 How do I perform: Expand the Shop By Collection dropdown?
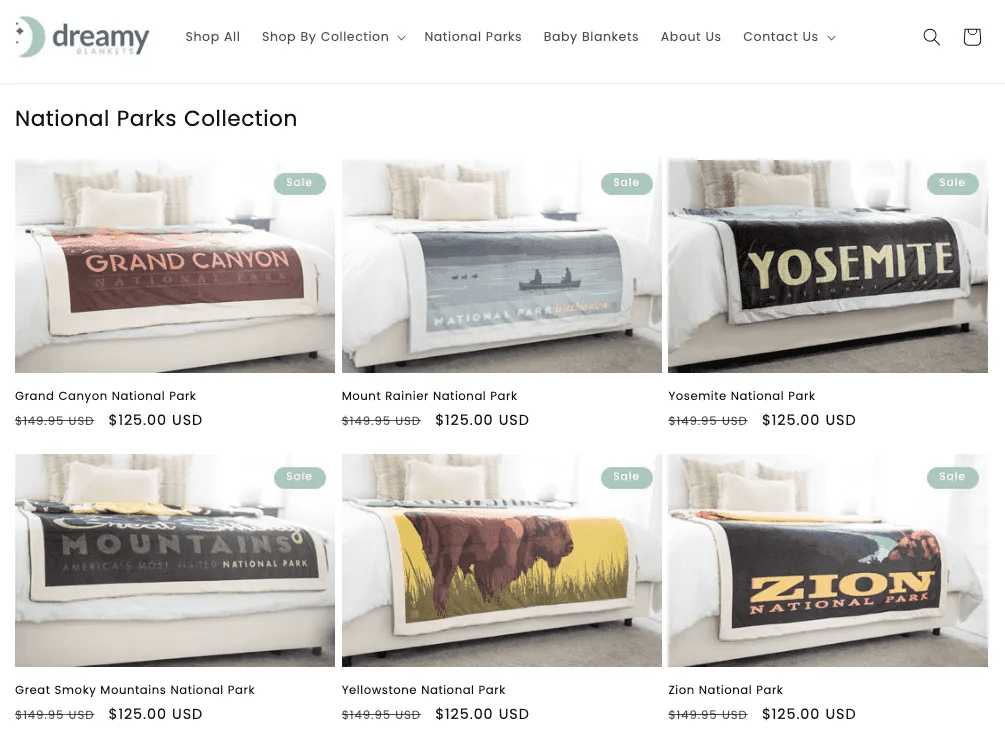pos(333,37)
